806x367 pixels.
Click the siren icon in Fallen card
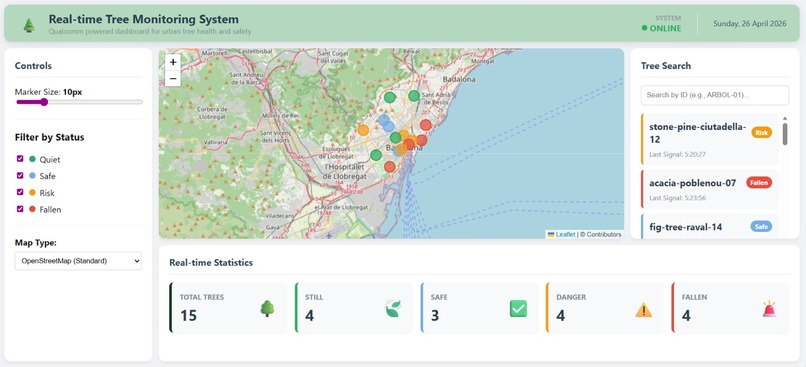click(x=769, y=308)
